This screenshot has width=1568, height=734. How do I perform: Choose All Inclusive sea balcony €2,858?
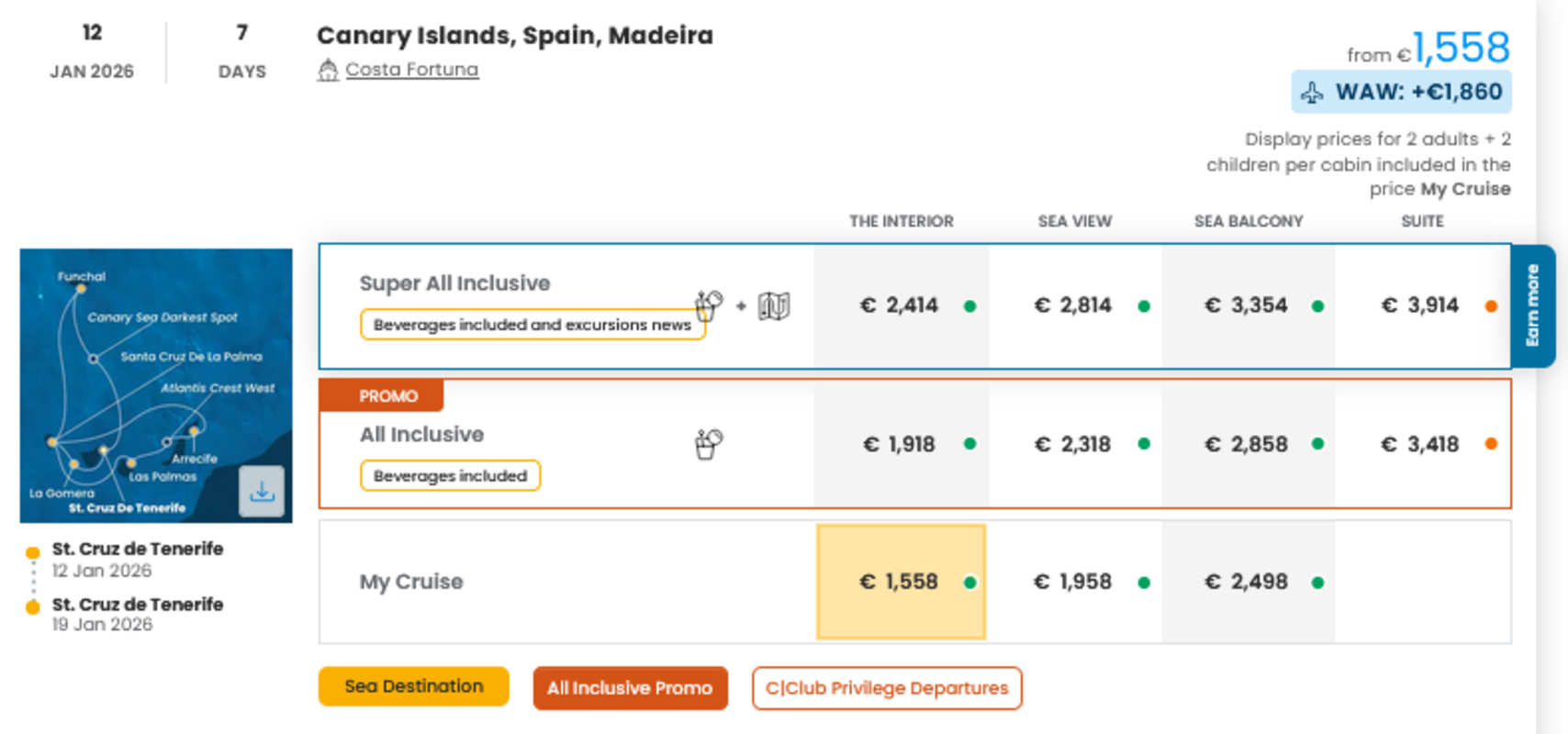click(x=1247, y=444)
